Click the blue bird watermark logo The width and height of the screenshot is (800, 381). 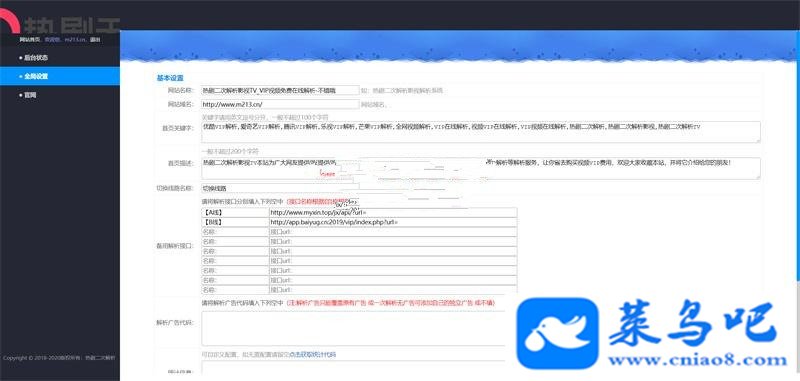[x=557, y=333]
